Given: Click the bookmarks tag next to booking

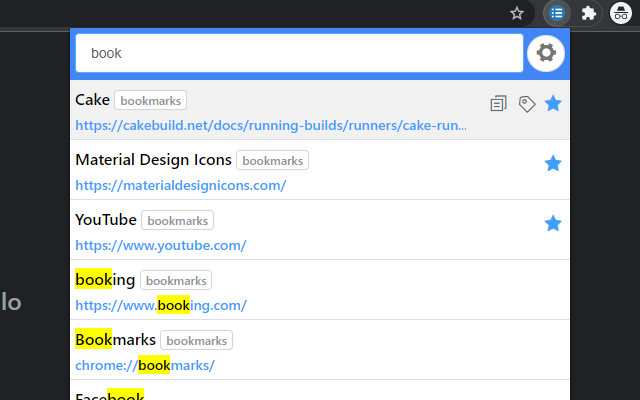Looking at the screenshot, I should point(176,280).
